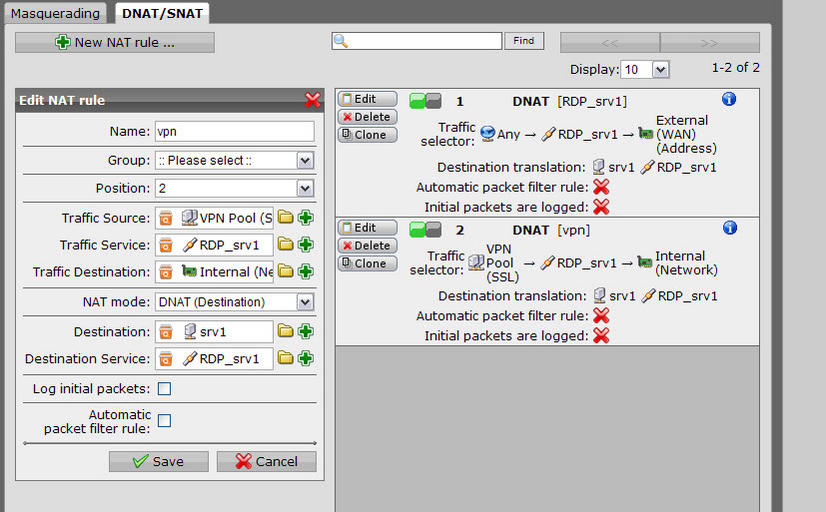Add new service to Traffic Service

tap(306, 244)
